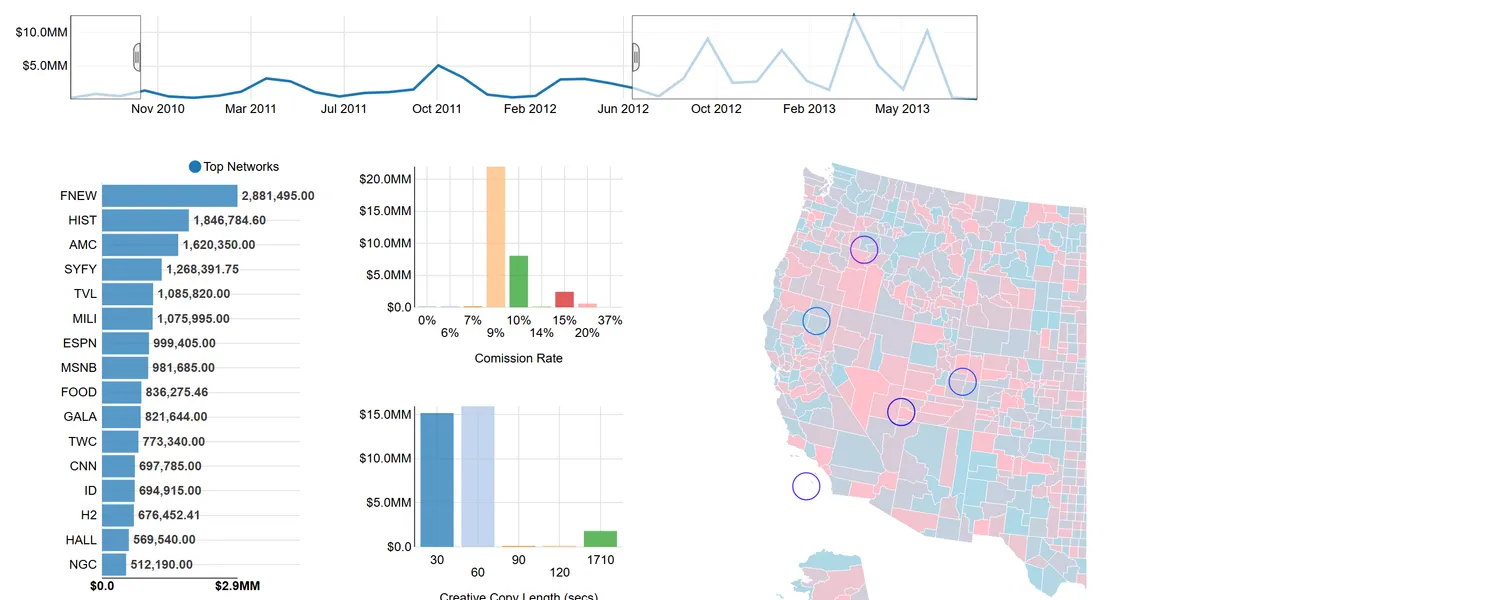Choose the ID network bar
Viewport: 1500px width, 600px height.
point(118,491)
